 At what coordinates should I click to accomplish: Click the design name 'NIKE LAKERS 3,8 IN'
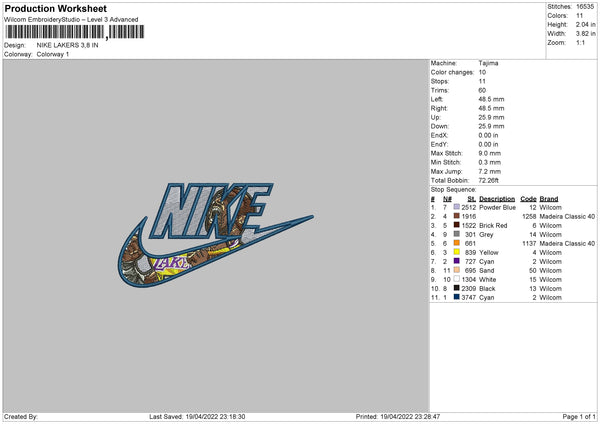[x=67, y=45]
